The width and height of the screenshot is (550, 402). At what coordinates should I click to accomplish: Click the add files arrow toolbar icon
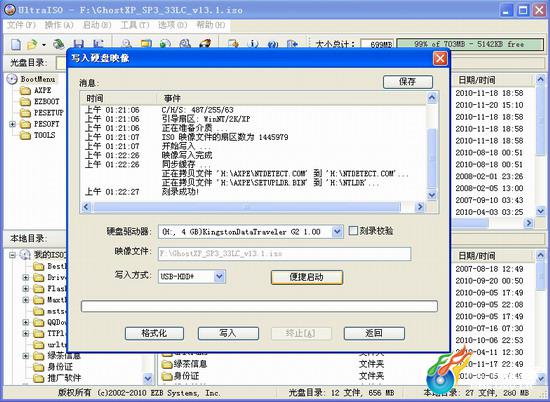[x=233, y=44]
